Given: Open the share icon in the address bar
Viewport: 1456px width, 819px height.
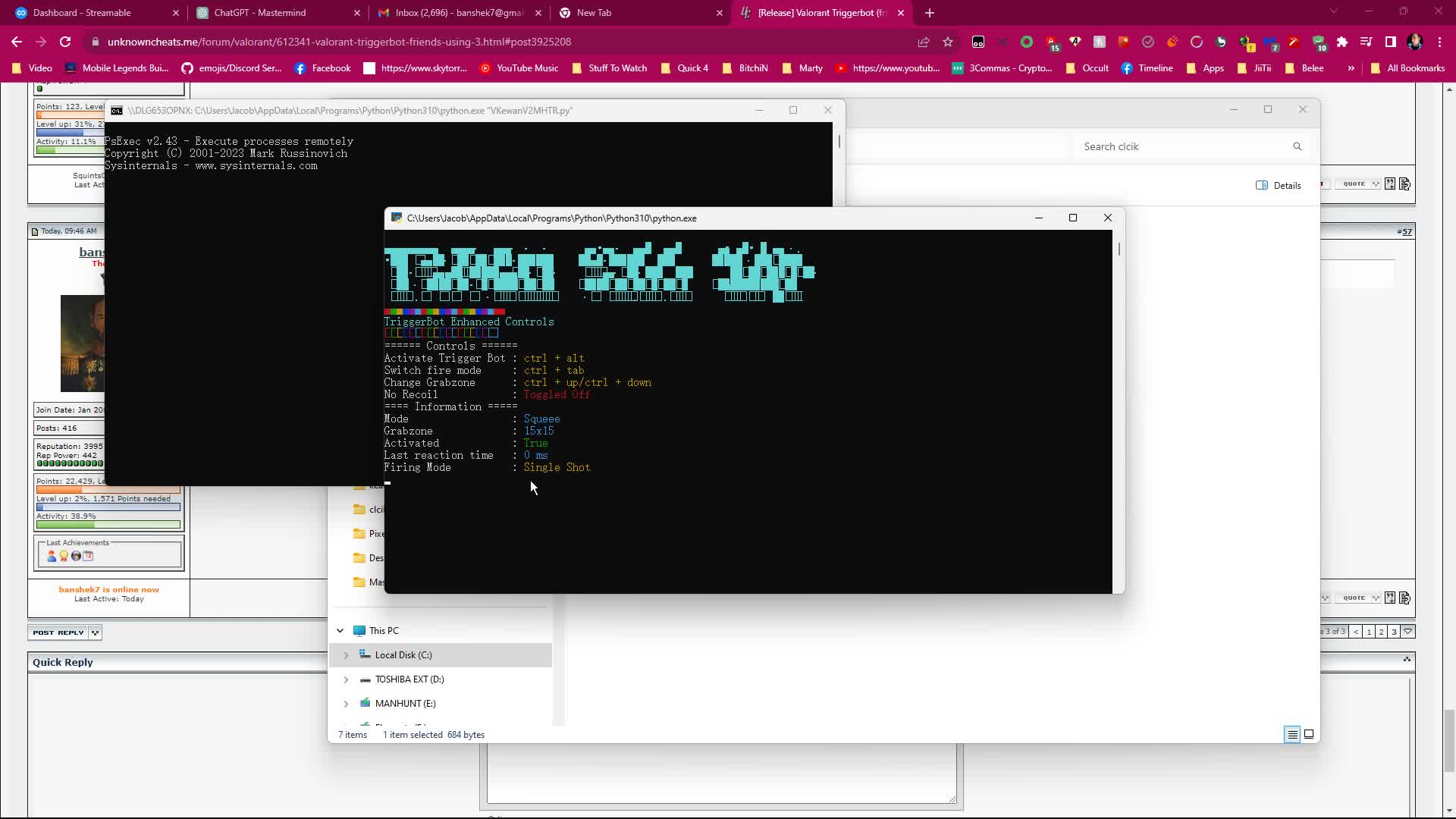Looking at the screenshot, I should coord(923,42).
